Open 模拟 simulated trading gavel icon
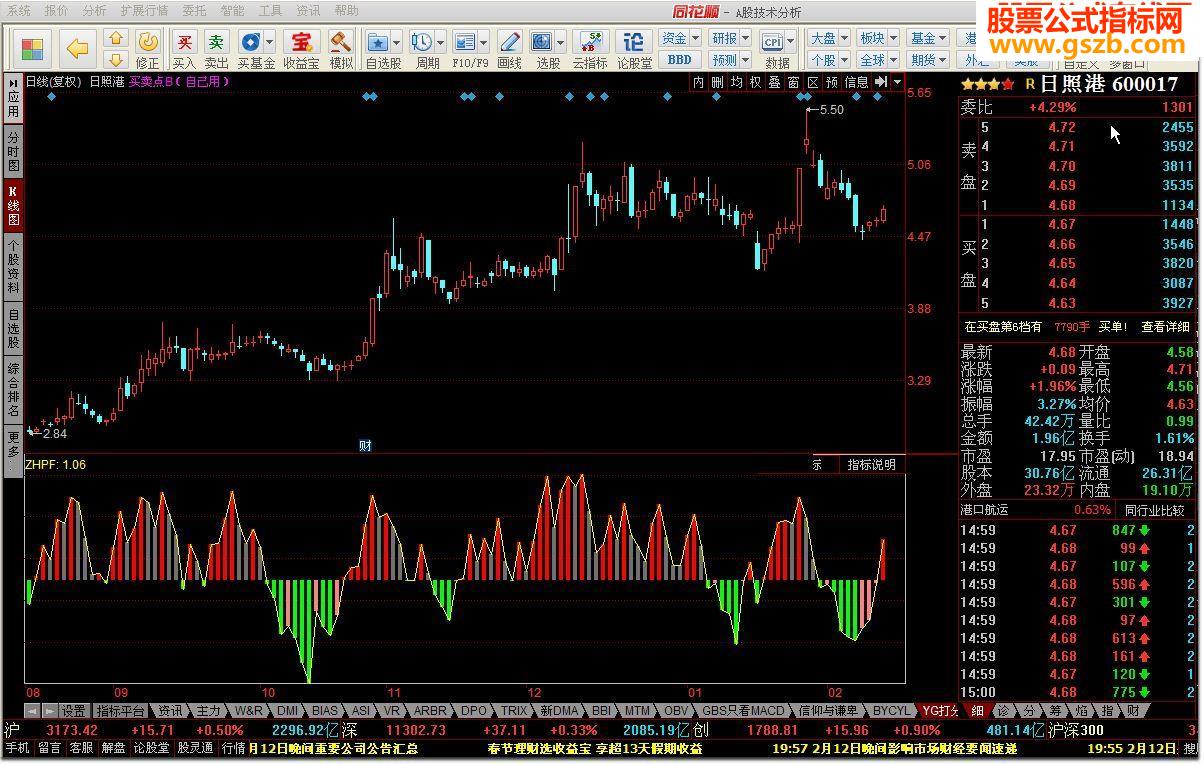This screenshot has height=764, width=1204. [x=341, y=41]
